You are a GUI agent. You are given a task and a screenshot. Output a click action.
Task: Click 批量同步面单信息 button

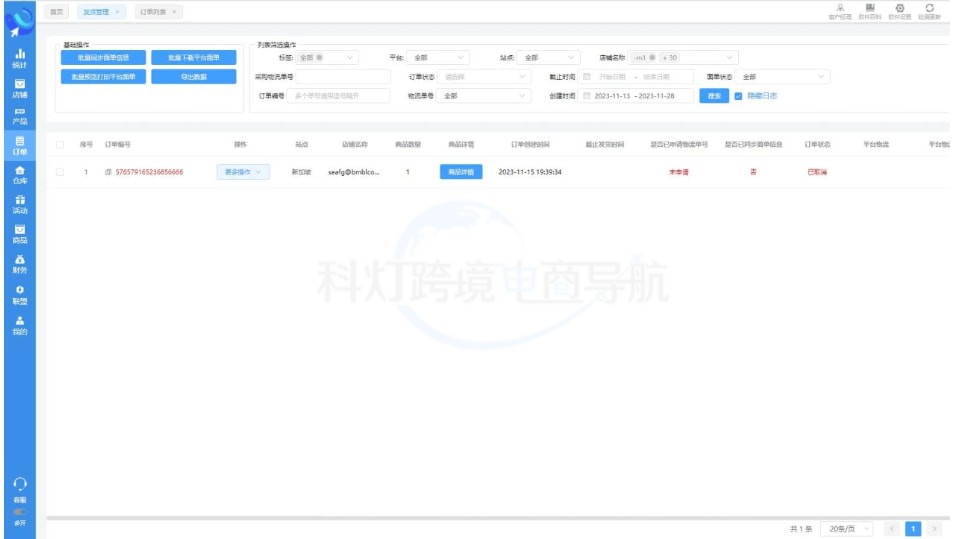[x=103, y=58]
